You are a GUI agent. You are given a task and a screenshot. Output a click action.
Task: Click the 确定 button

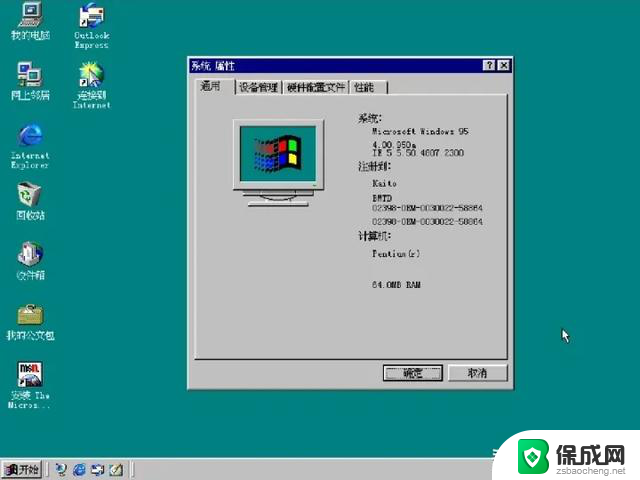coord(413,373)
